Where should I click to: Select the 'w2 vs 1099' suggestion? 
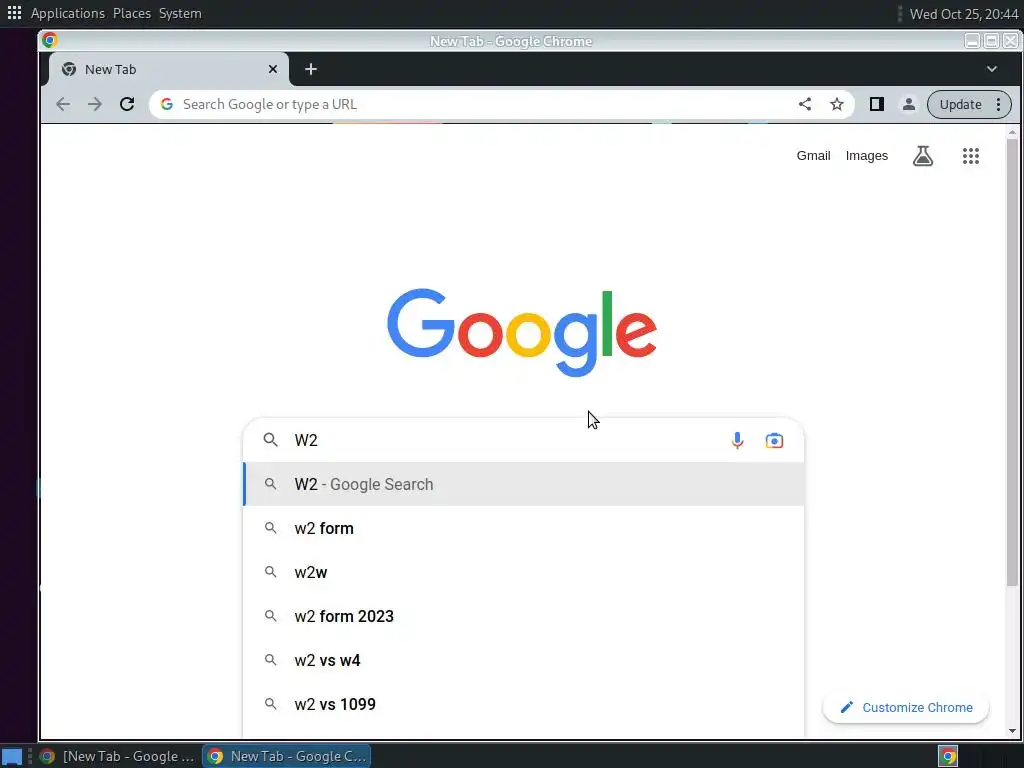(x=524, y=704)
